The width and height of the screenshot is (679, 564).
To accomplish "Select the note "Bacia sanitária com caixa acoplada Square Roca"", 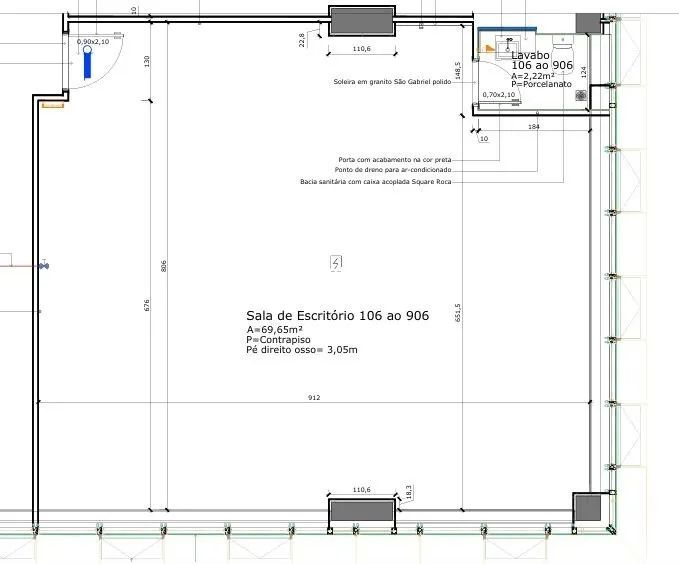I will tap(376, 182).
